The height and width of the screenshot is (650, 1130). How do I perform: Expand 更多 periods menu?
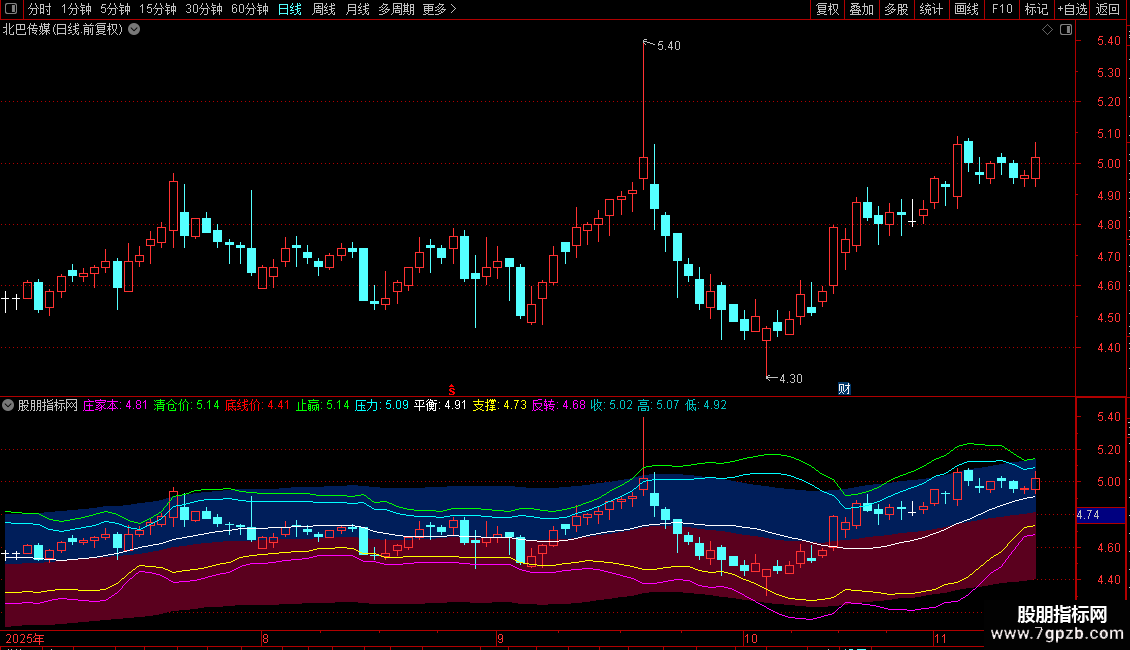coord(439,10)
